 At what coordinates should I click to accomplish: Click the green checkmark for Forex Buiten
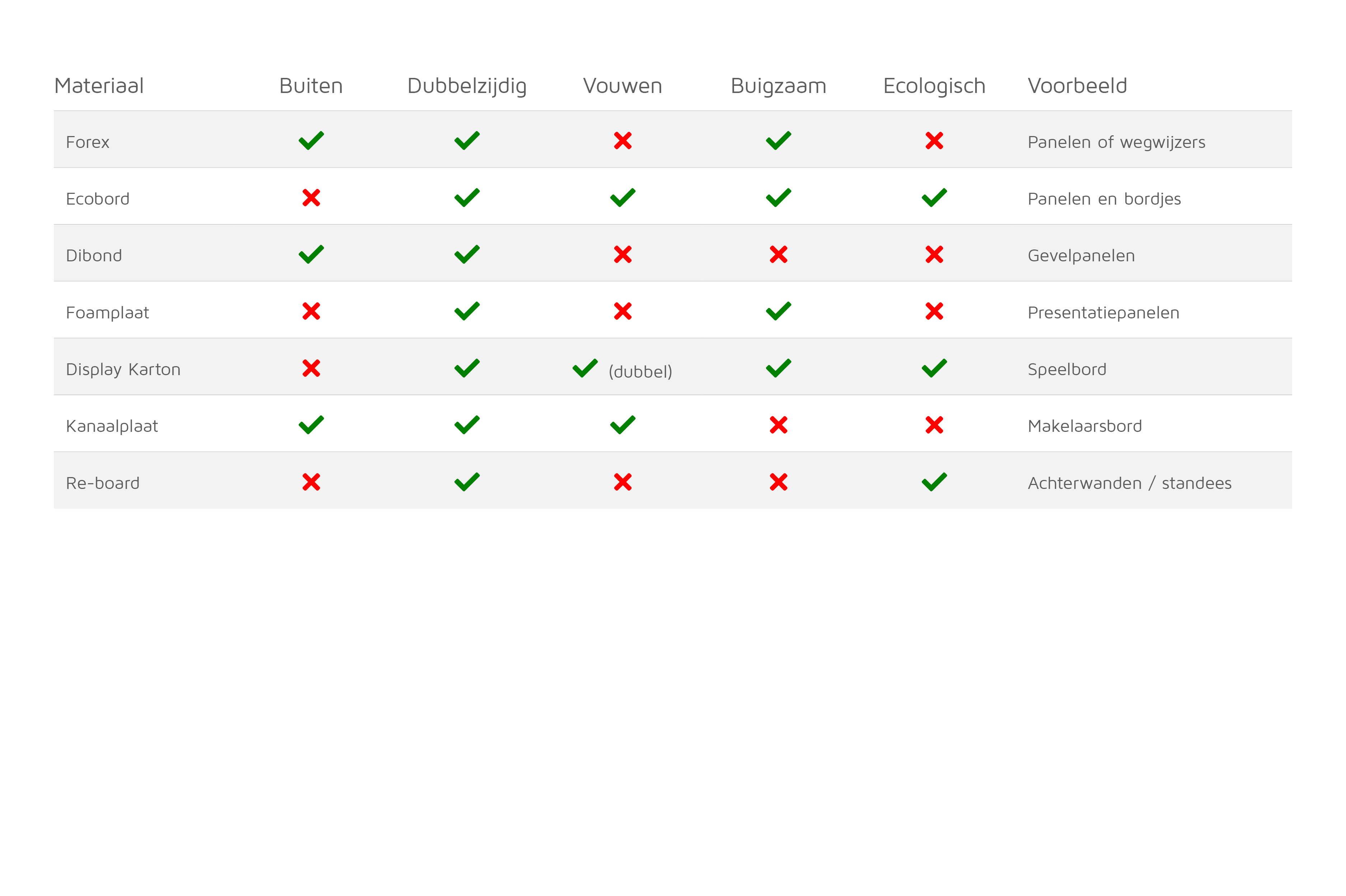tap(311, 141)
